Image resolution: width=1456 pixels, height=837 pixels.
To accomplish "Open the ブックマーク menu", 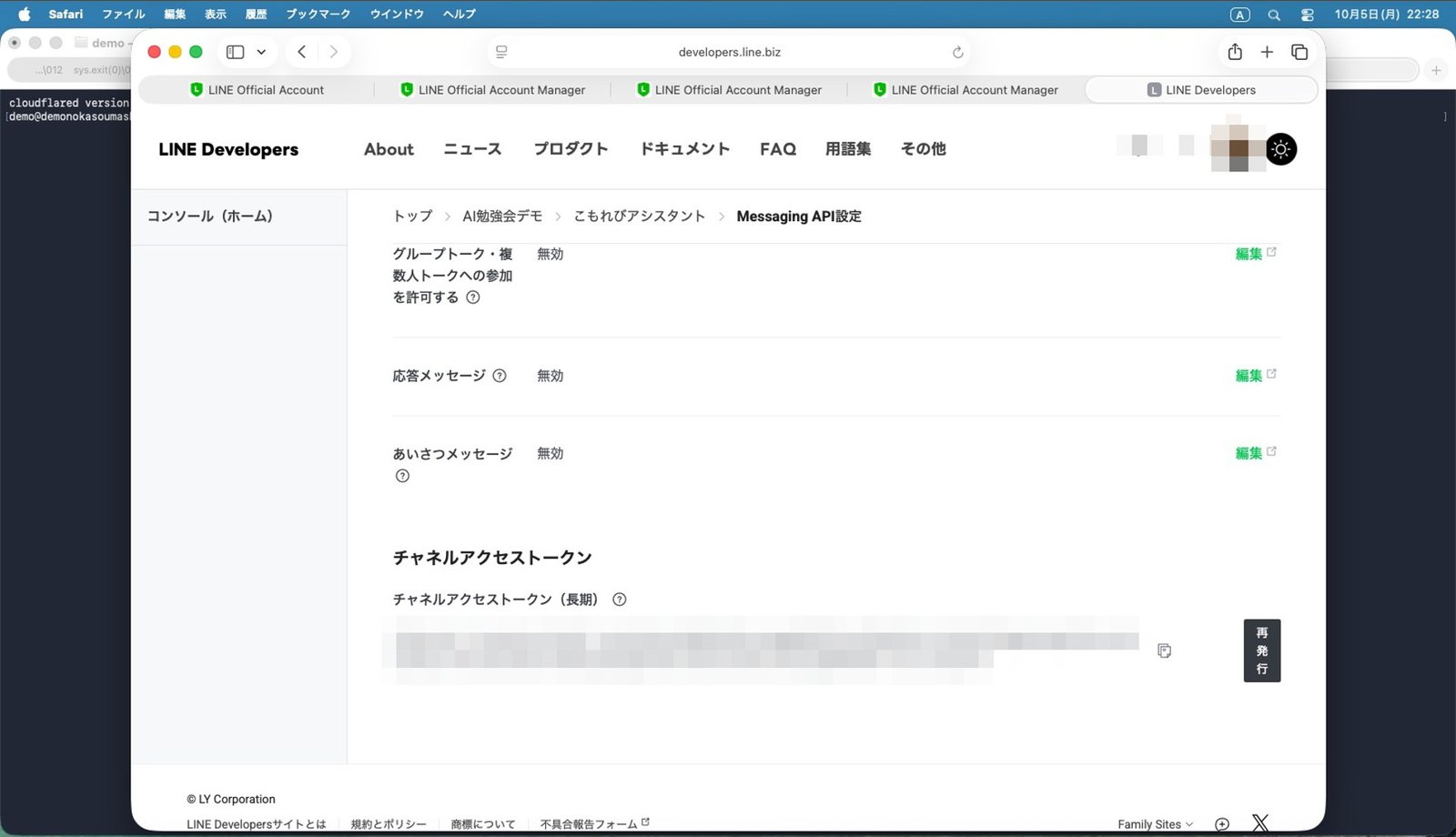I will coord(318,14).
